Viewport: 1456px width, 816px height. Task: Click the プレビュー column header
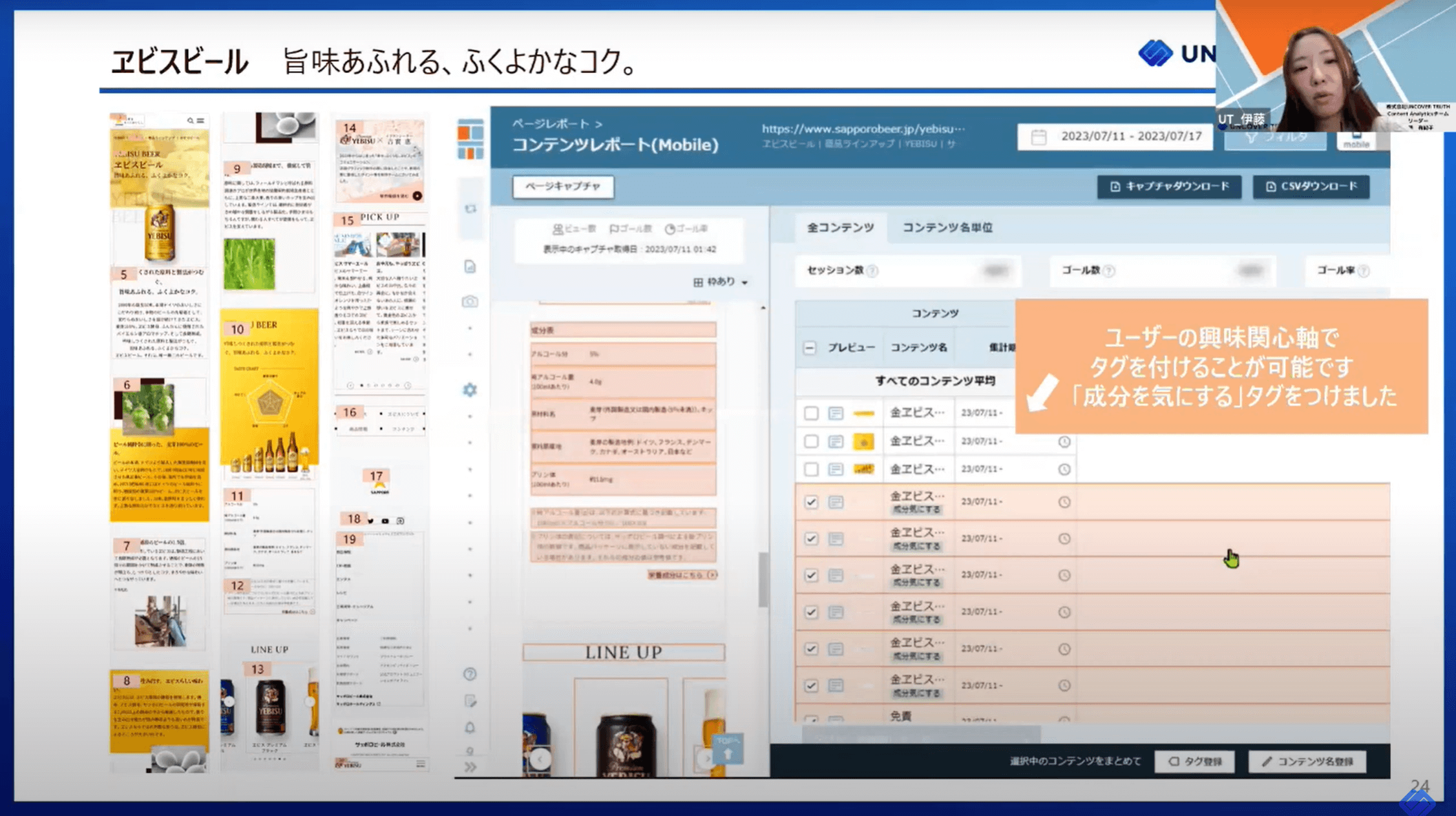point(852,348)
